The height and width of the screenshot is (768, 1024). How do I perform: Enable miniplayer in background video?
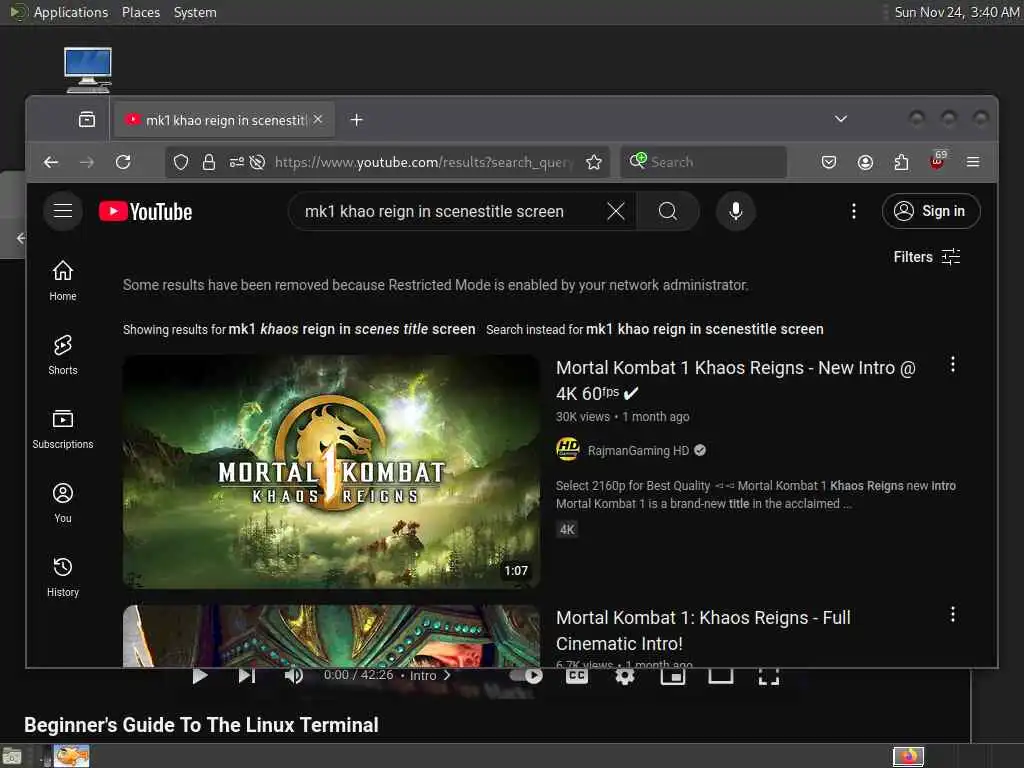click(673, 677)
